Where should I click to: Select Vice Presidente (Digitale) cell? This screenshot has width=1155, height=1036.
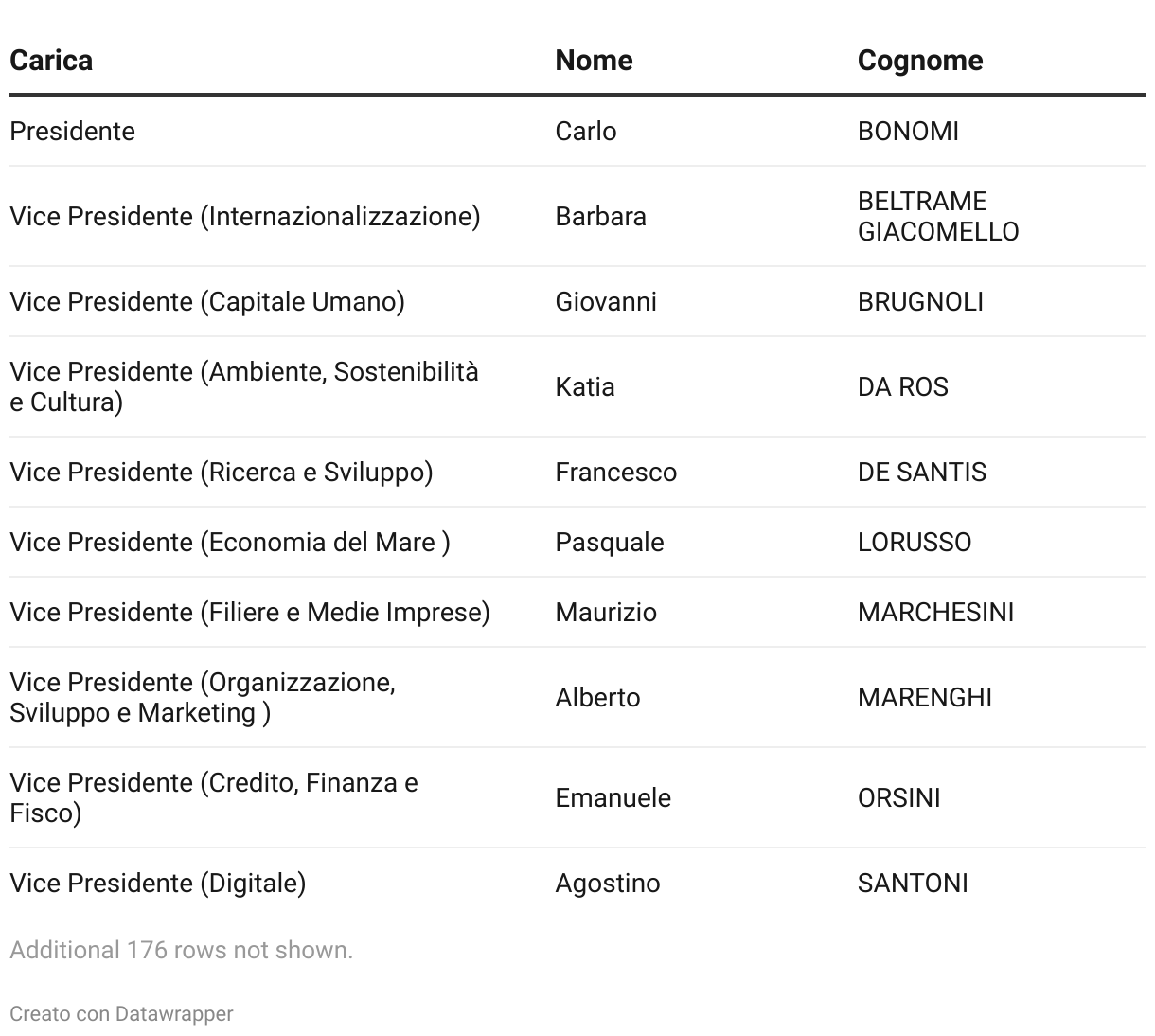point(158,883)
